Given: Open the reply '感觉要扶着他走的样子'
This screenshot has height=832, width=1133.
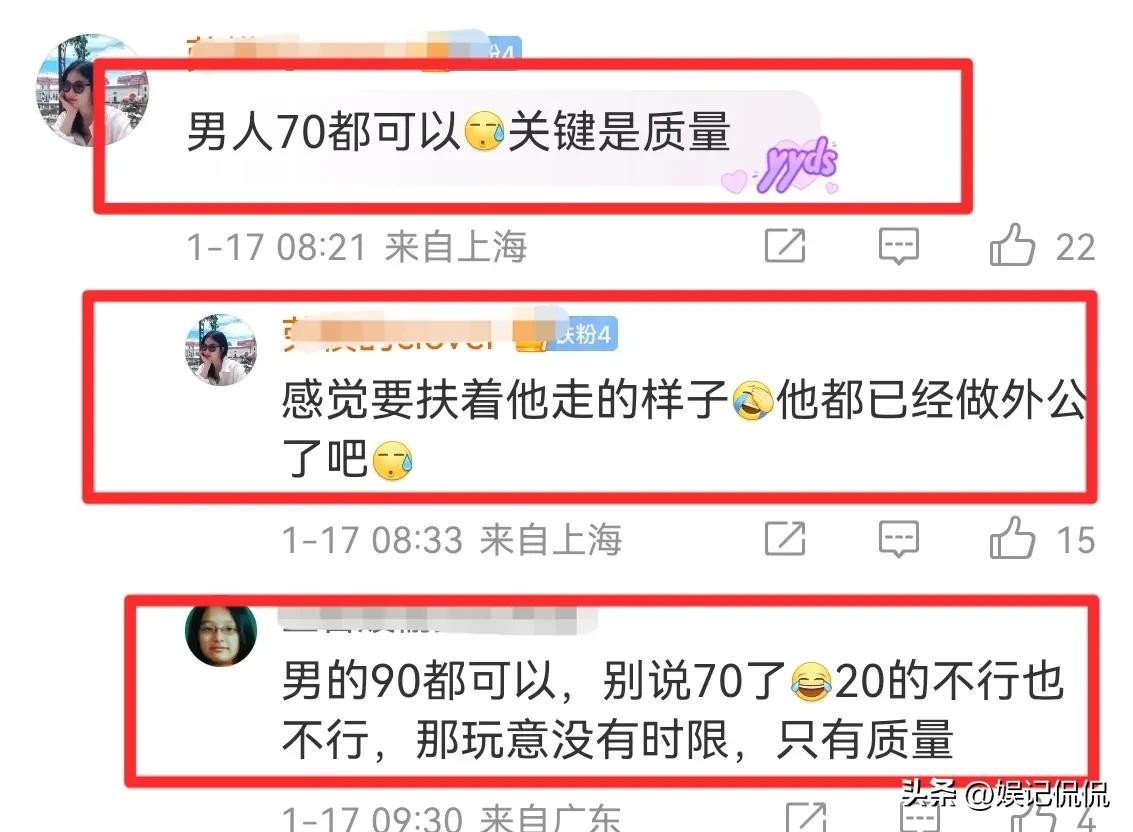Looking at the screenshot, I should click(x=684, y=429).
